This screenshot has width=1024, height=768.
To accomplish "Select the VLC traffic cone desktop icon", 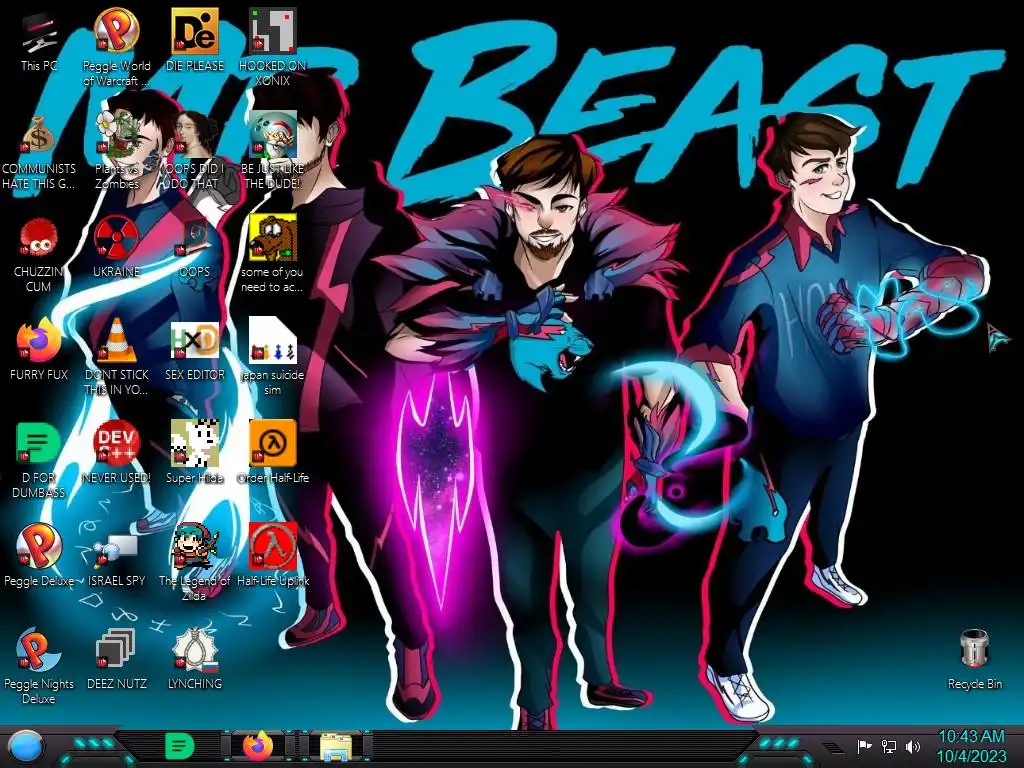I will 116,341.
